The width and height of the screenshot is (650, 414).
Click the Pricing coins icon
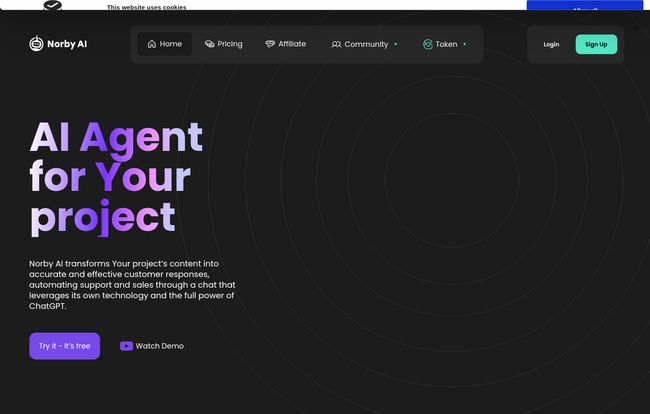[209, 44]
